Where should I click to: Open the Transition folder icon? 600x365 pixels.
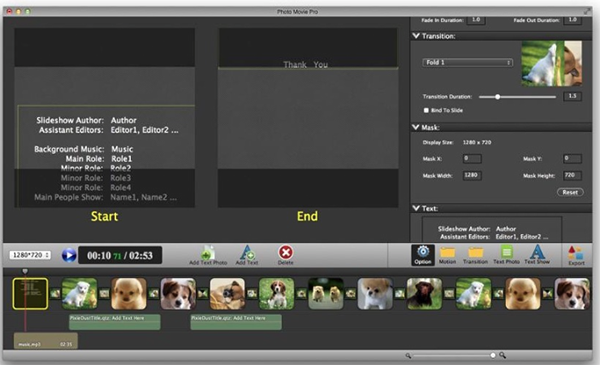476,253
